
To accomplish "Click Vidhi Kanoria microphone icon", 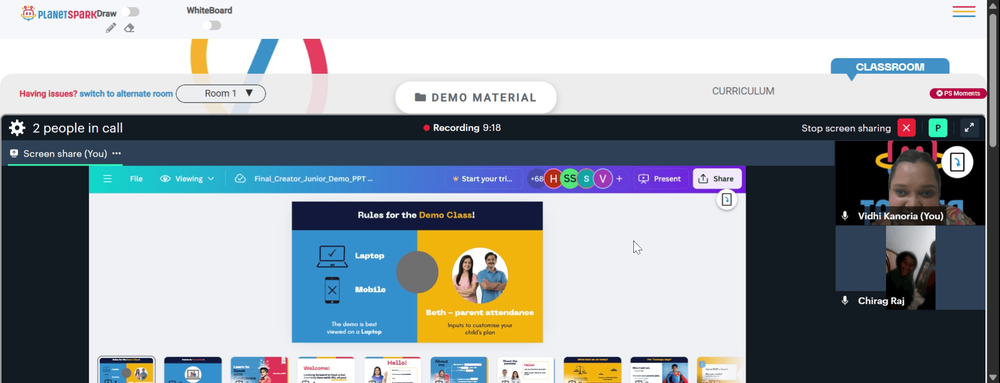I will coord(845,216).
